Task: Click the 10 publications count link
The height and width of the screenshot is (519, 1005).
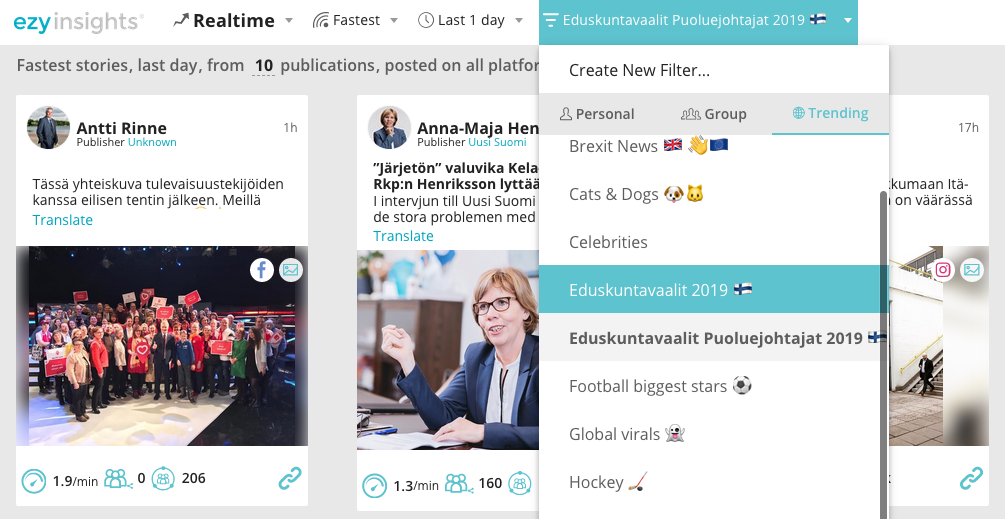Action: (263, 65)
